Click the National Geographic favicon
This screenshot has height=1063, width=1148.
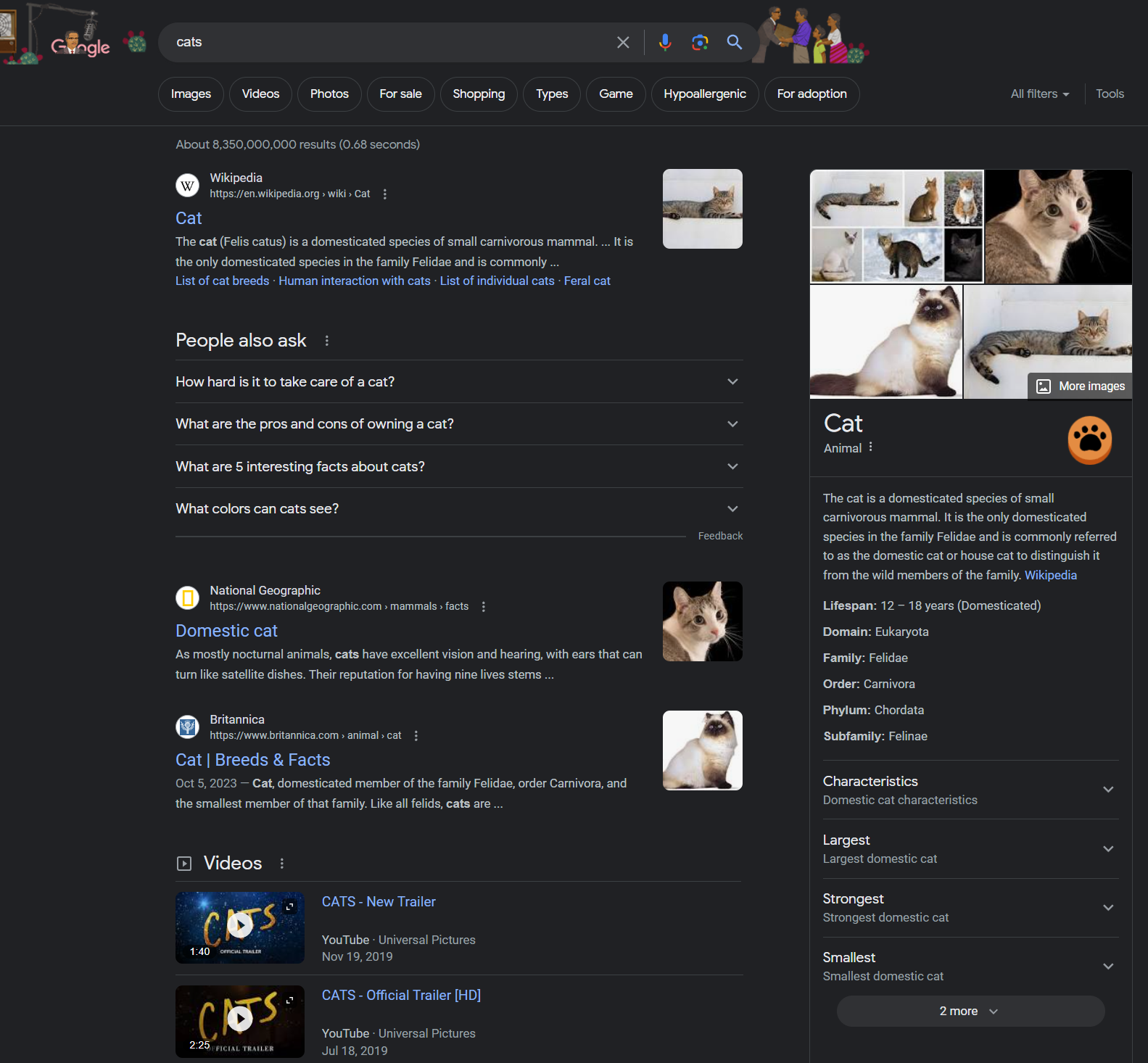(188, 598)
